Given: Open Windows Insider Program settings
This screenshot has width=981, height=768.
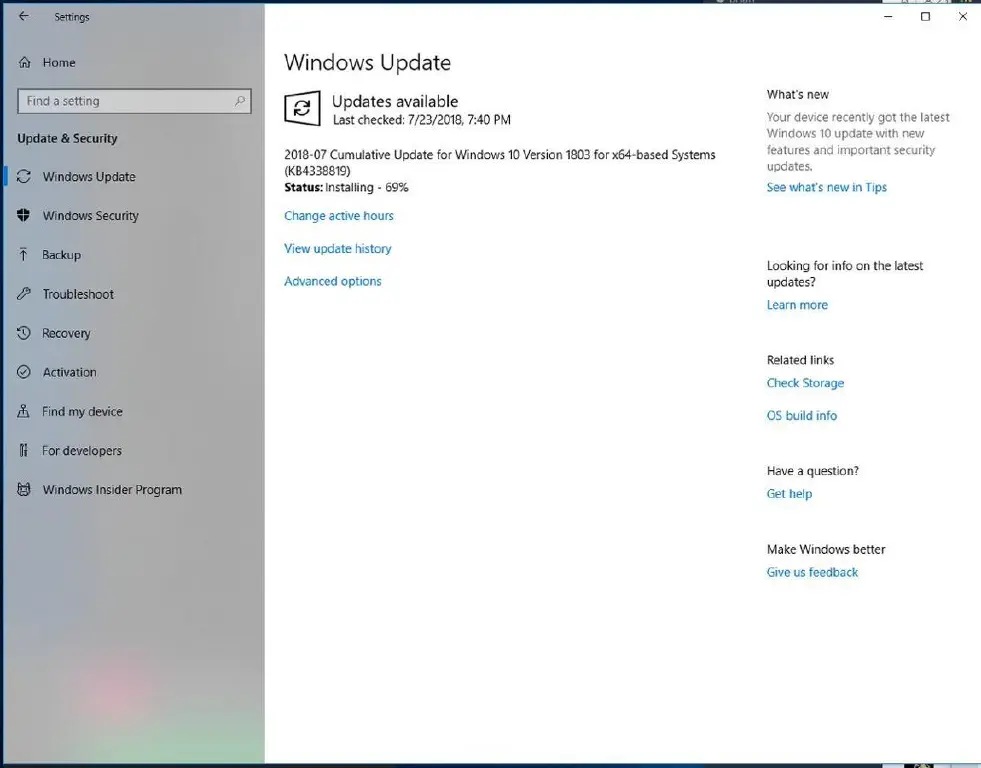Looking at the screenshot, I should 112,490.
